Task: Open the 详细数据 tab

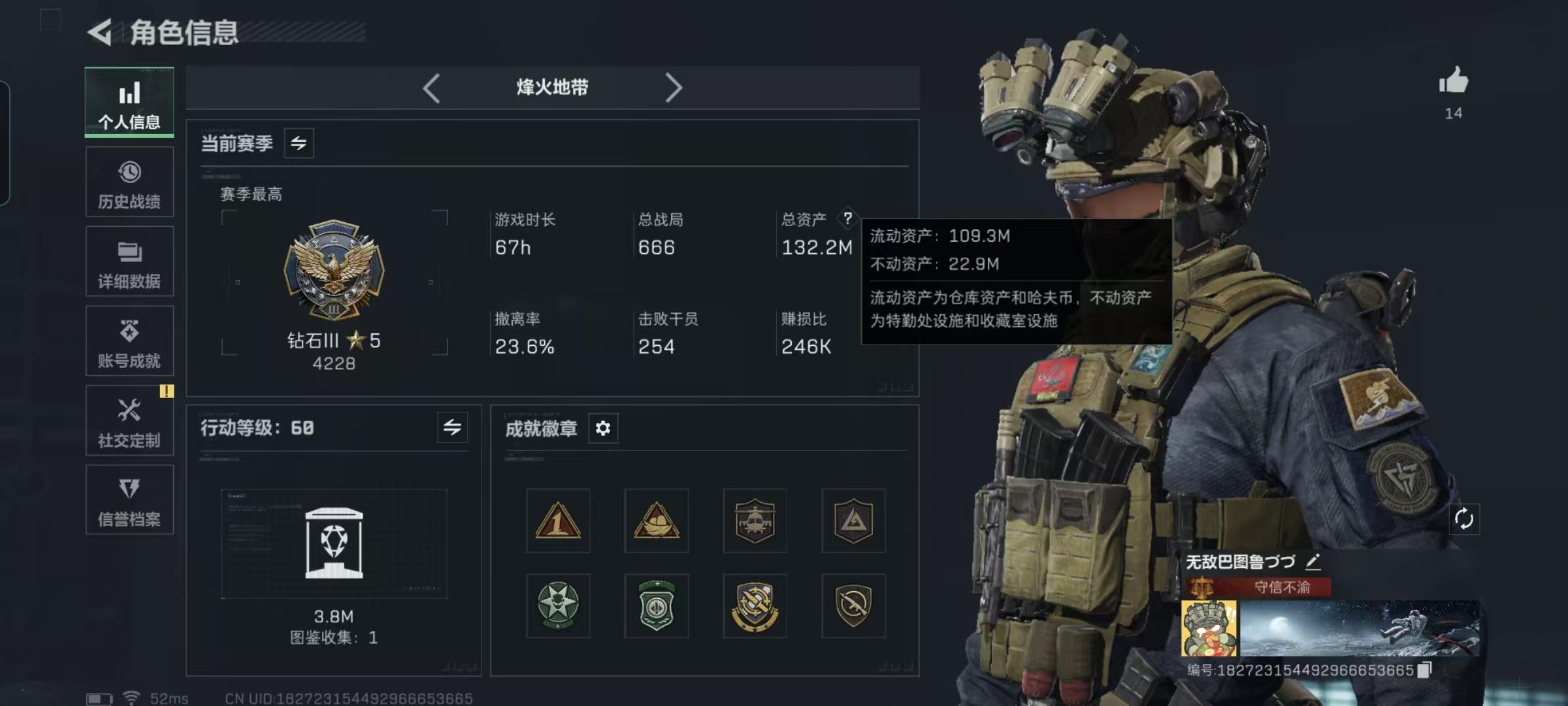Action: tap(129, 262)
